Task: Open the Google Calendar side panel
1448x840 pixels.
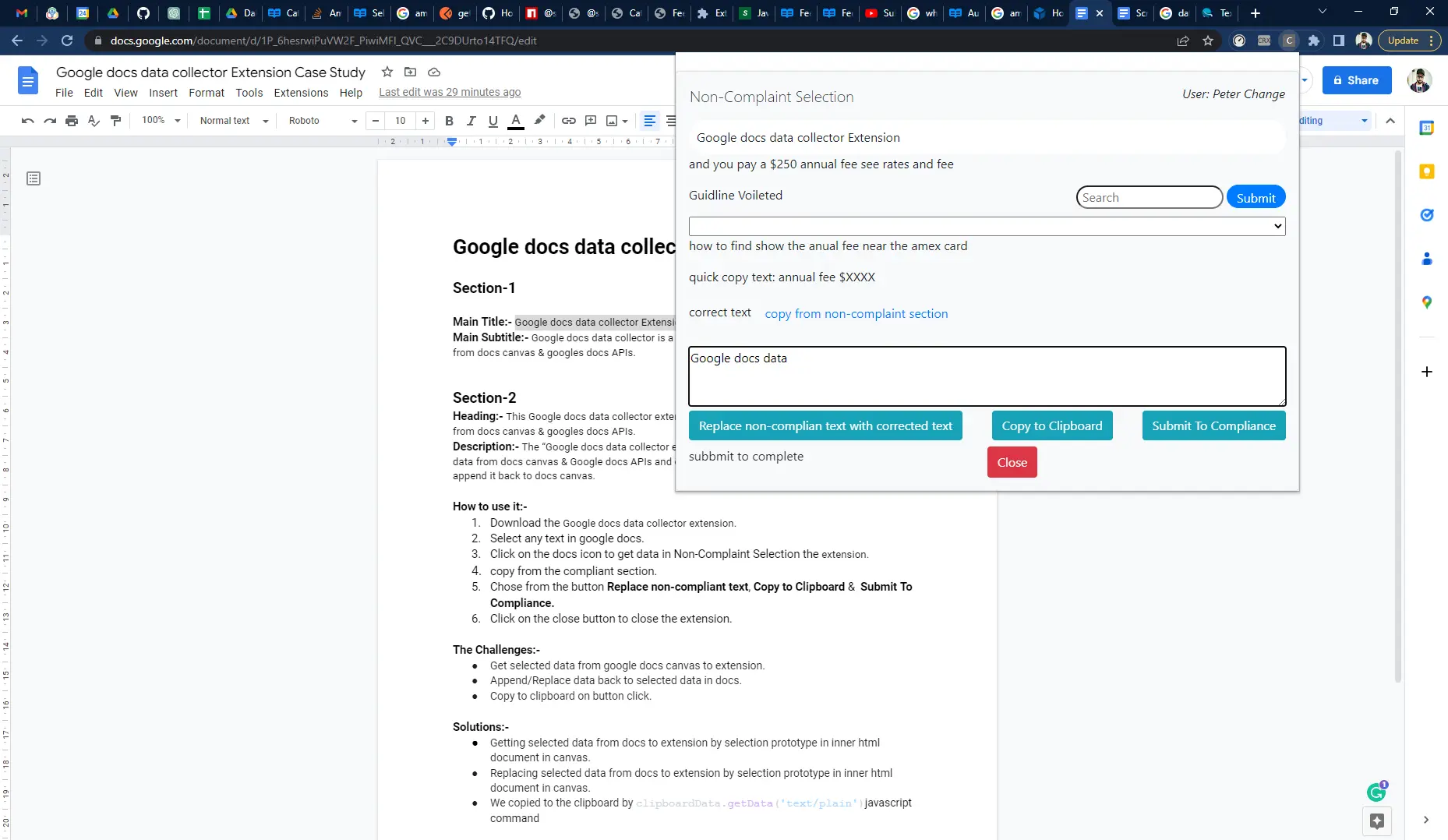Action: pos(1426,128)
